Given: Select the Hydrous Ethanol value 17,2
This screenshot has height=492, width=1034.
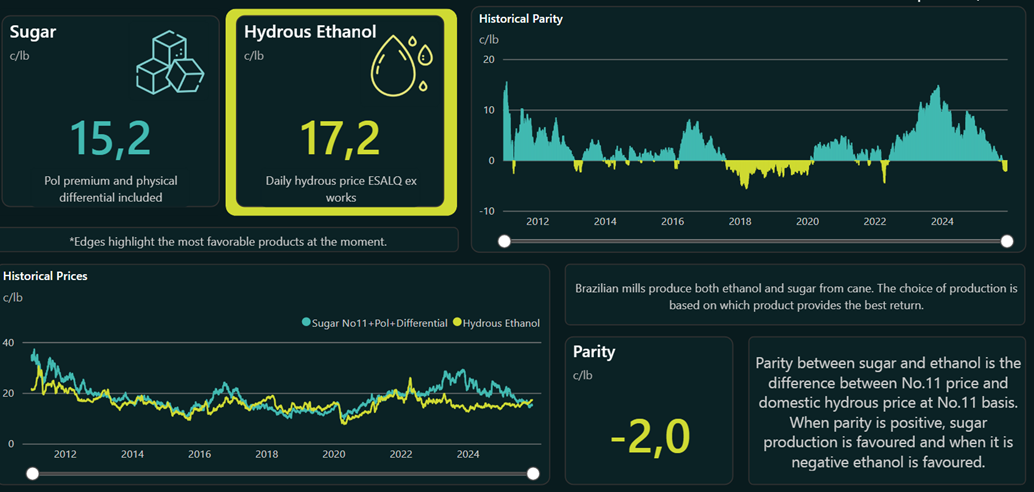Looking at the screenshot, I should pos(340,138).
